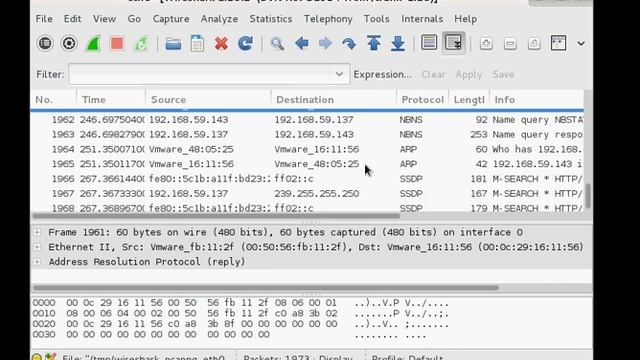
Task: Sort by the Protocol column header
Action: click(x=422, y=100)
